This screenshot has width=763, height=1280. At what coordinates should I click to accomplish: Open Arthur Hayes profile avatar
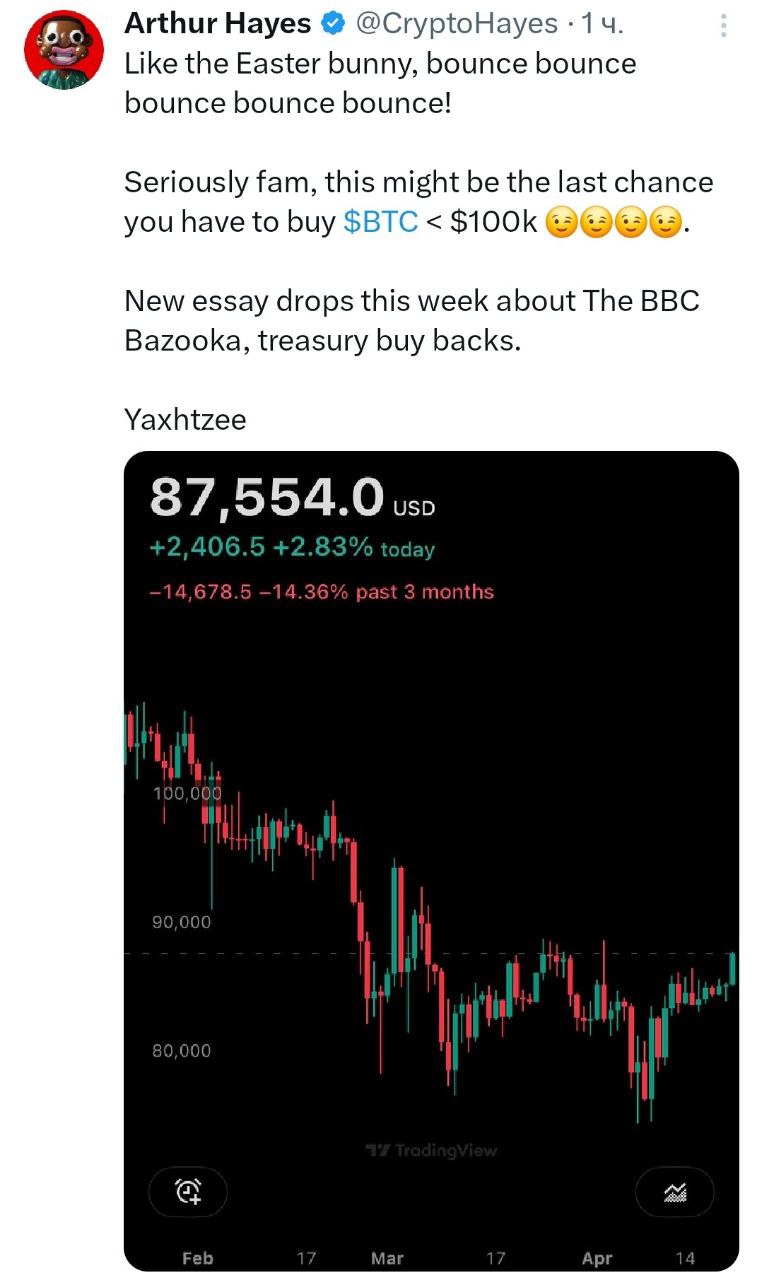coord(64,51)
